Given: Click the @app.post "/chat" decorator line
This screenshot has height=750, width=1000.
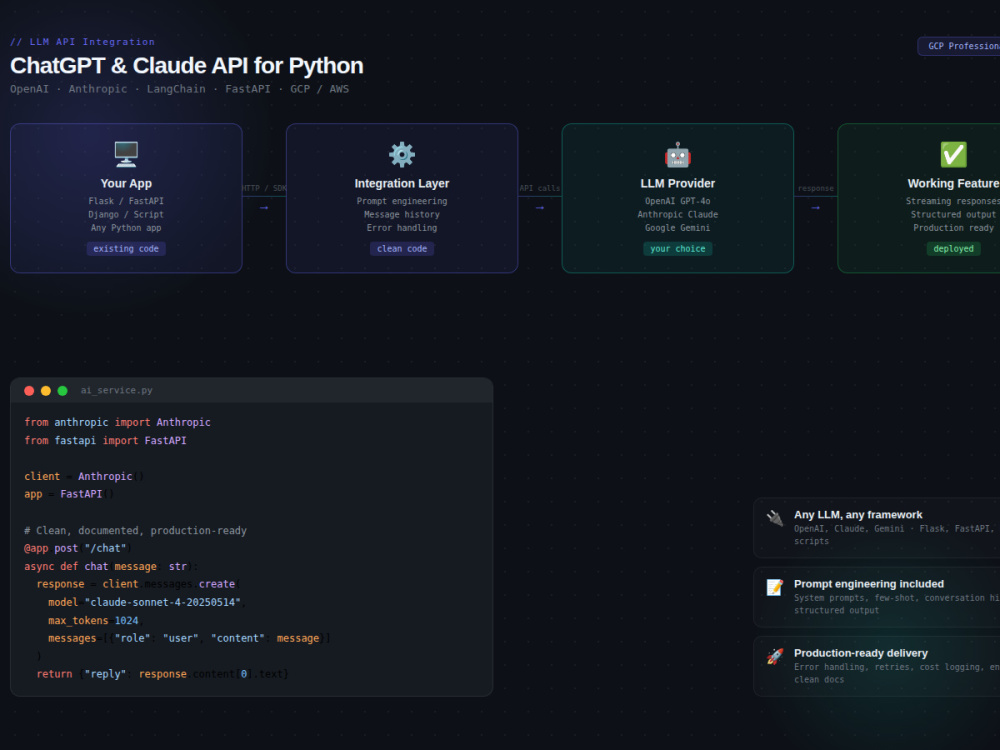Looking at the screenshot, I should (78, 548).
